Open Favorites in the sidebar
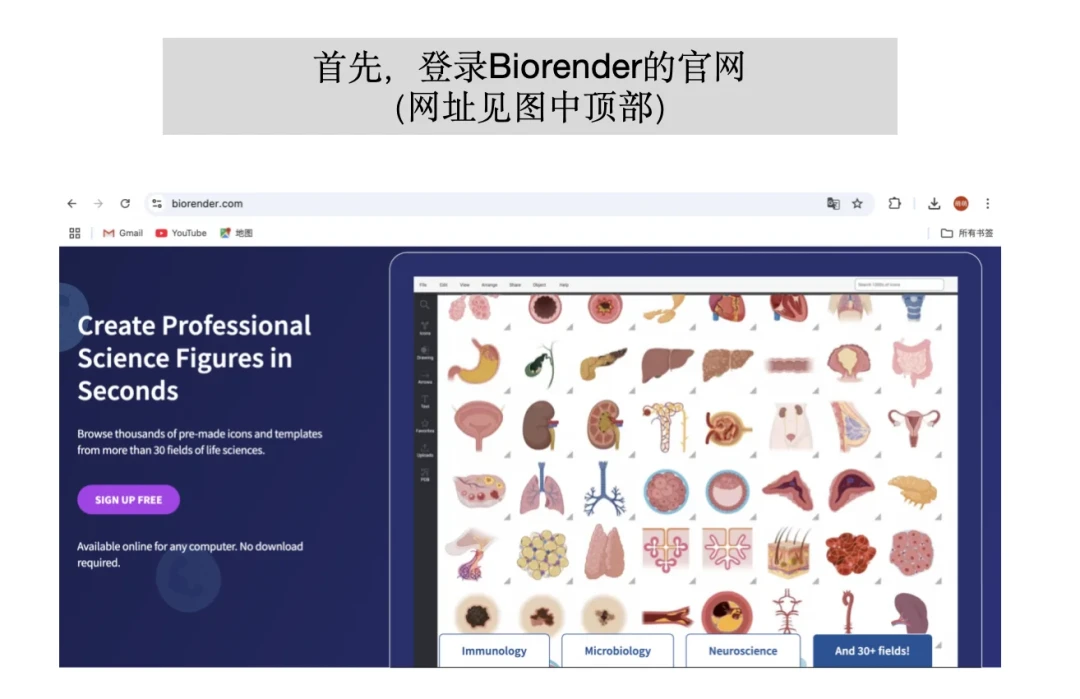 coord(424,426)
